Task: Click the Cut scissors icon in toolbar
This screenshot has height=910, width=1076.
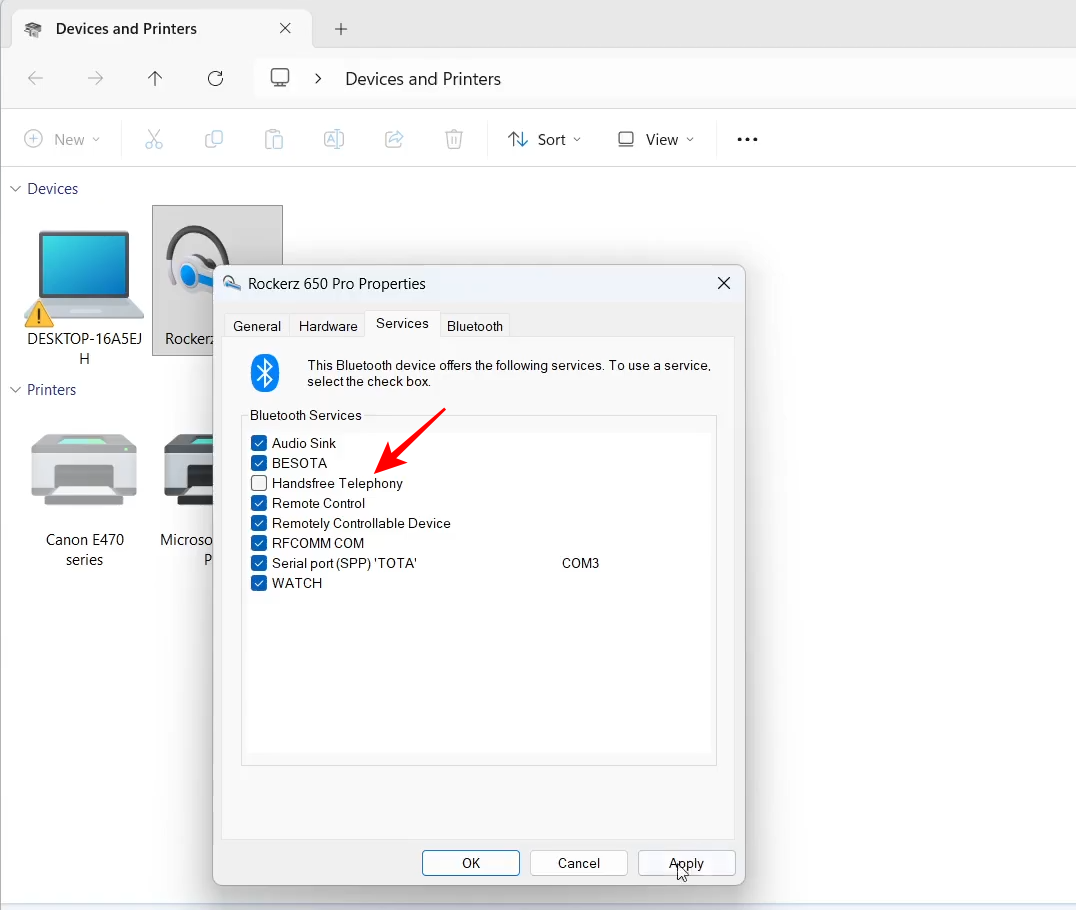Action: click(x=153, y=140)
